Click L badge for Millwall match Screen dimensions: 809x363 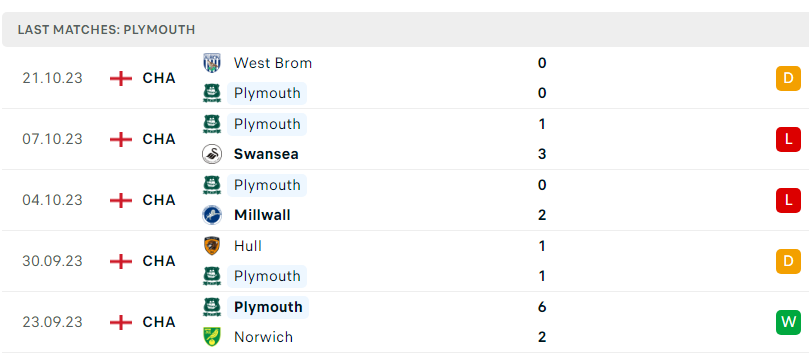click(x=788, y=200)
